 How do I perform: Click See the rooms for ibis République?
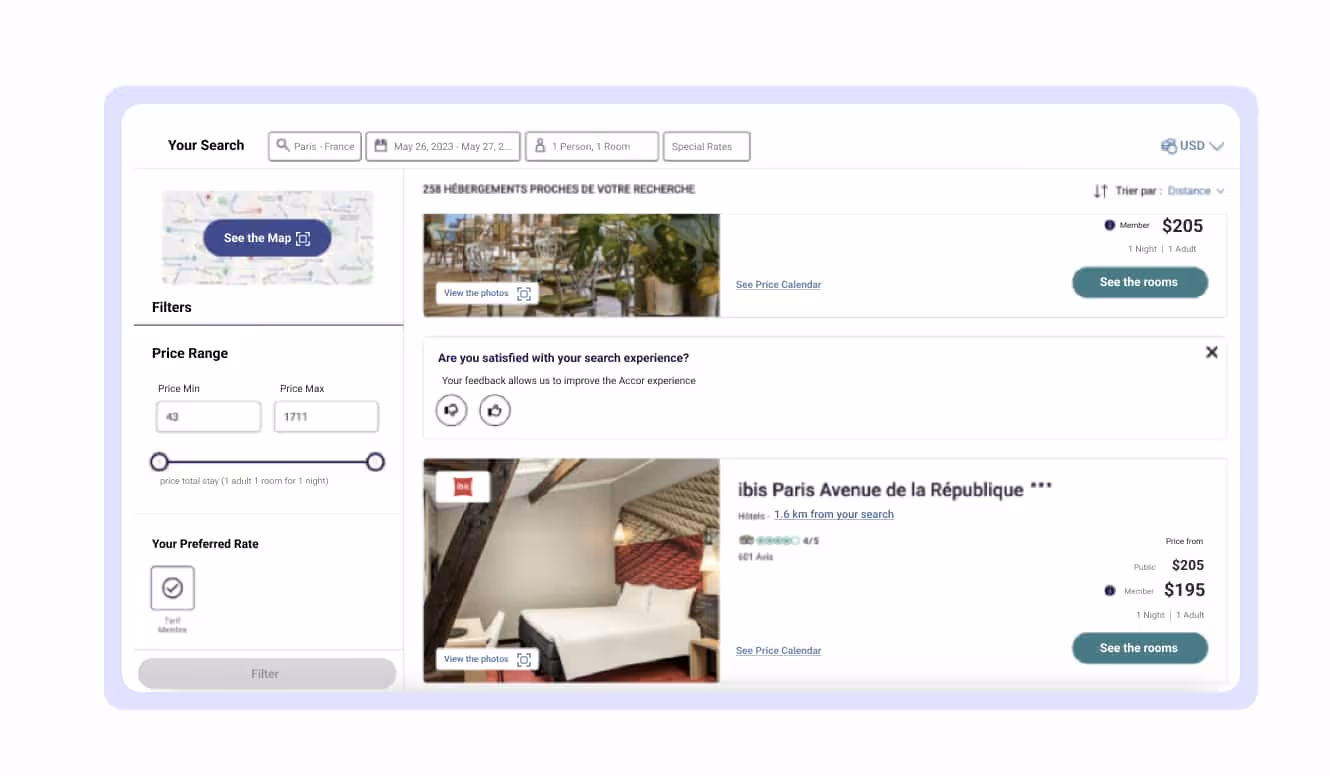click(x=1140, y=648)
